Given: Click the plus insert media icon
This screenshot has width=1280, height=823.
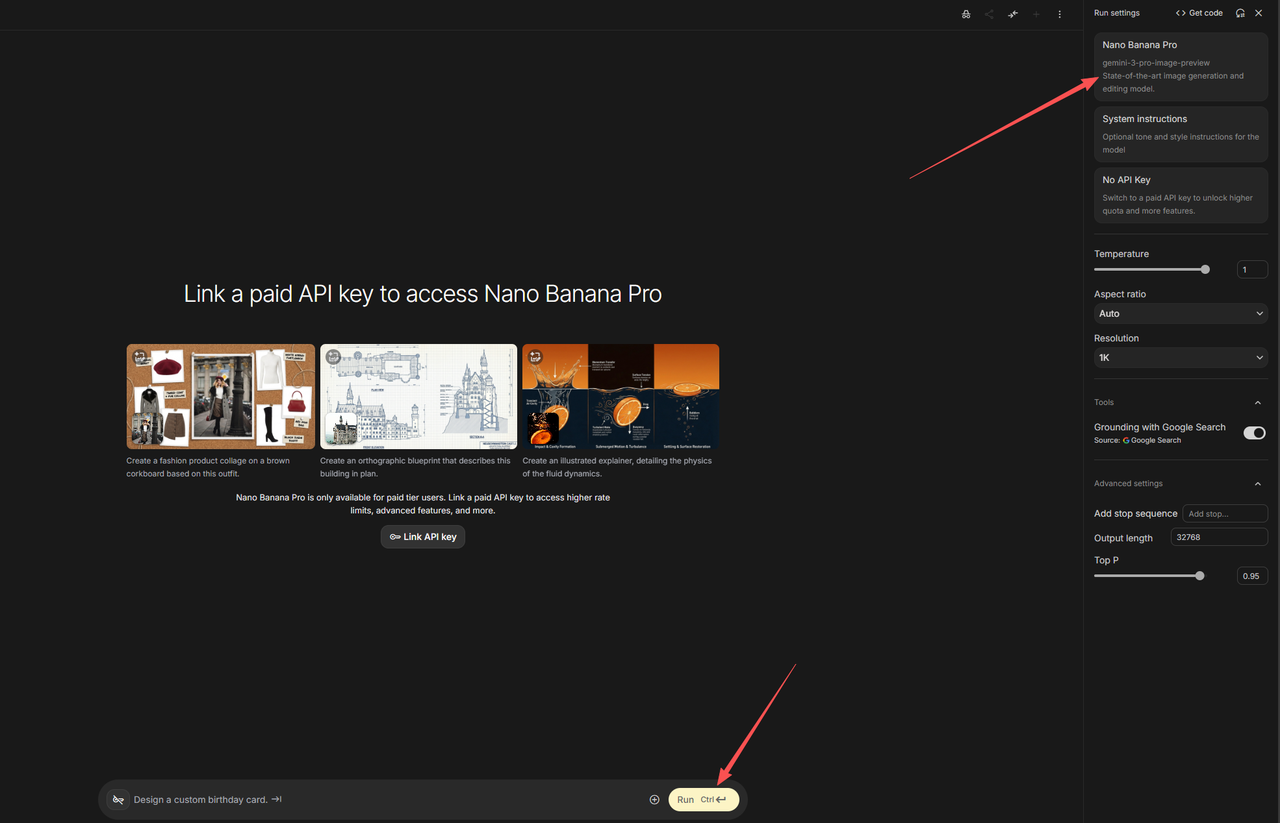Looking at the screenshot, I should click(x=654, y=800).
